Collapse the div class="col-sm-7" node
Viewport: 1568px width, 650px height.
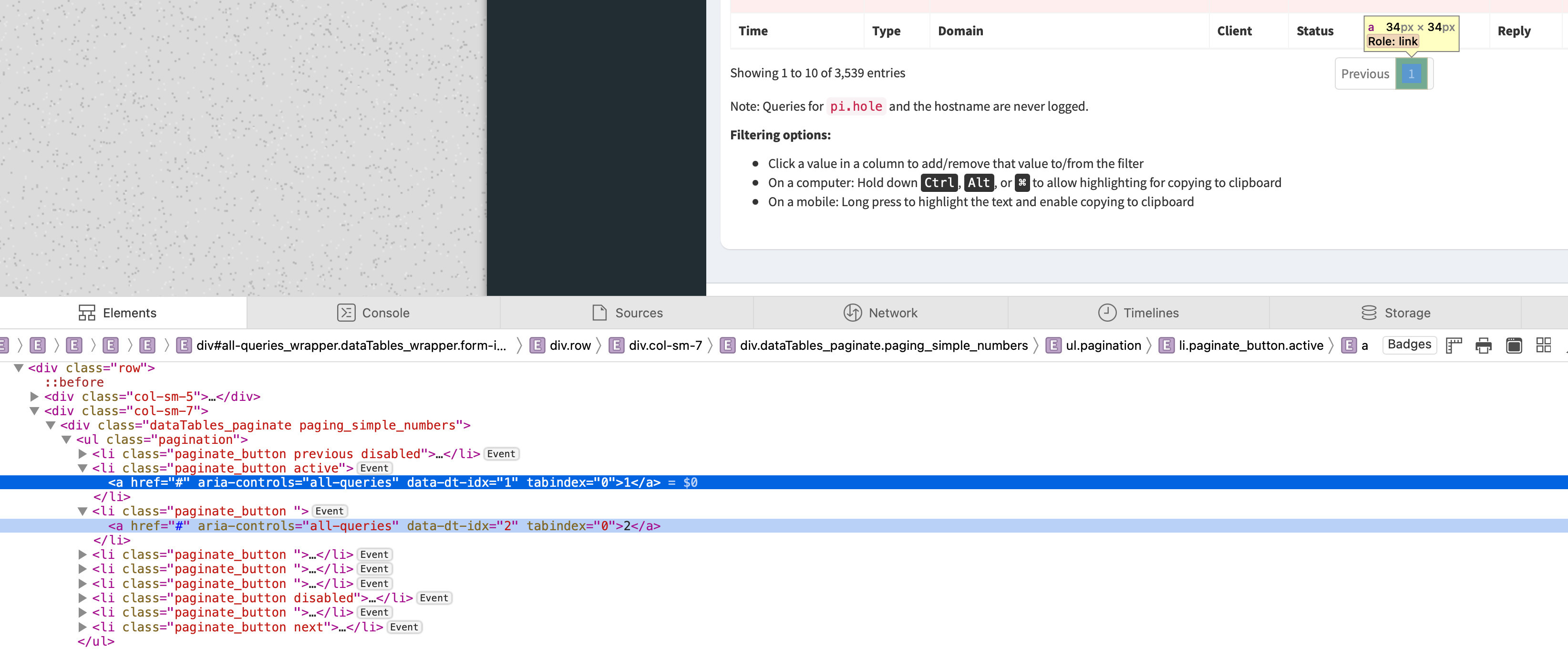pyautogui.click(x=35, y=411)
